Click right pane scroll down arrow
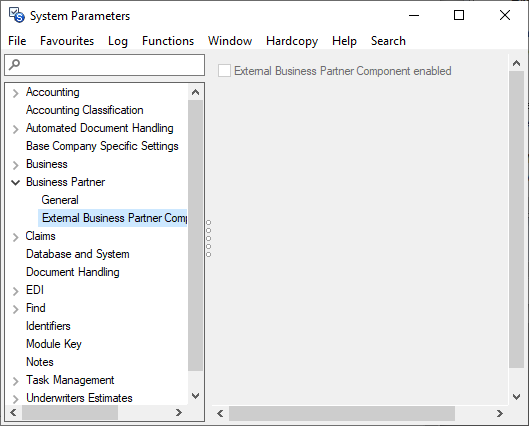 pyautogui.click(x=516, y=397)
